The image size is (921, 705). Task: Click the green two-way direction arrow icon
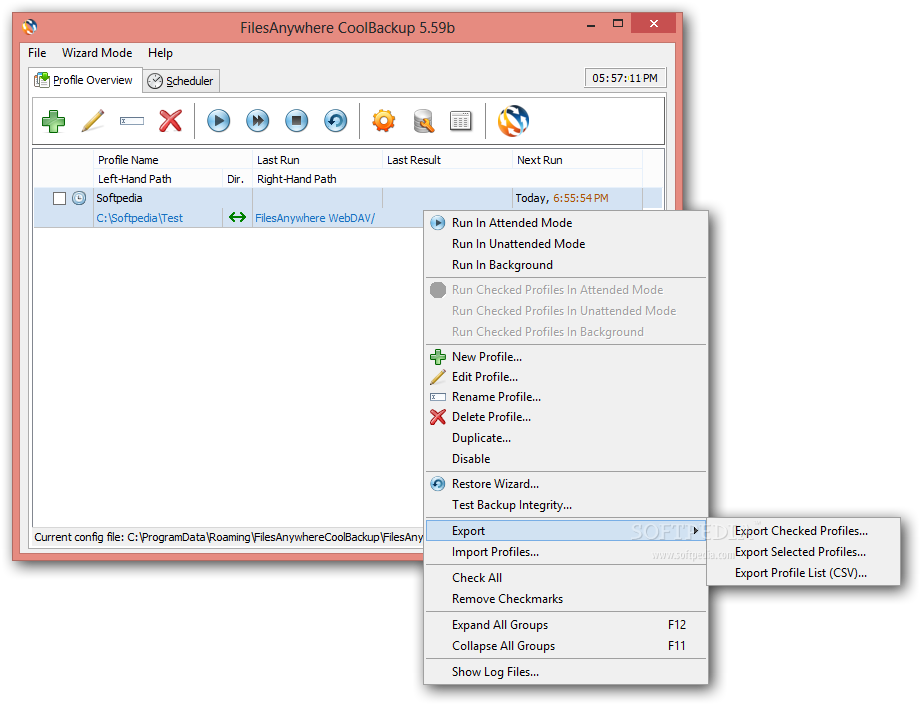point(237,217)
